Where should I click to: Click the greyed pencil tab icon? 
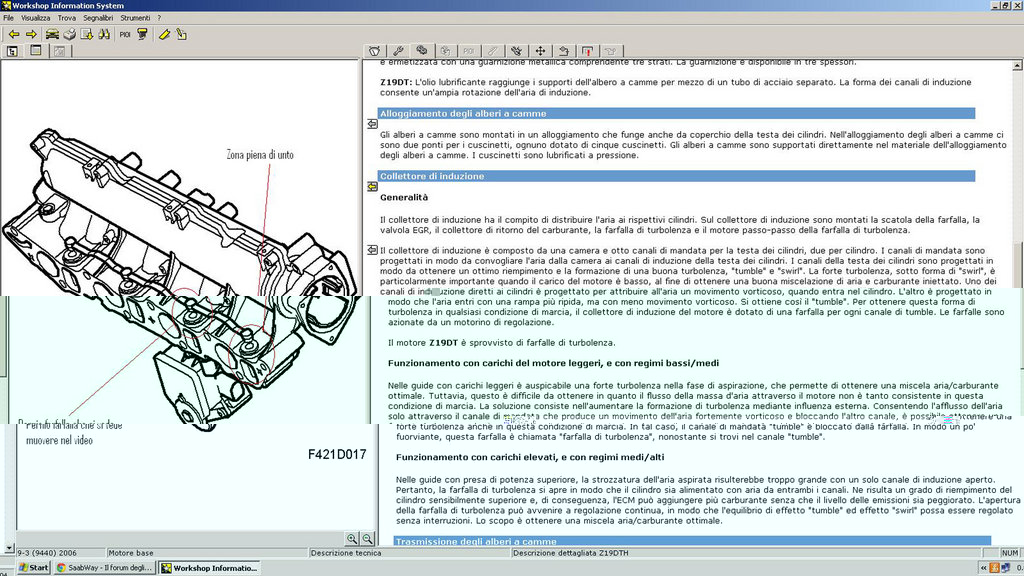pyautogui.click(x=492, y=51)
